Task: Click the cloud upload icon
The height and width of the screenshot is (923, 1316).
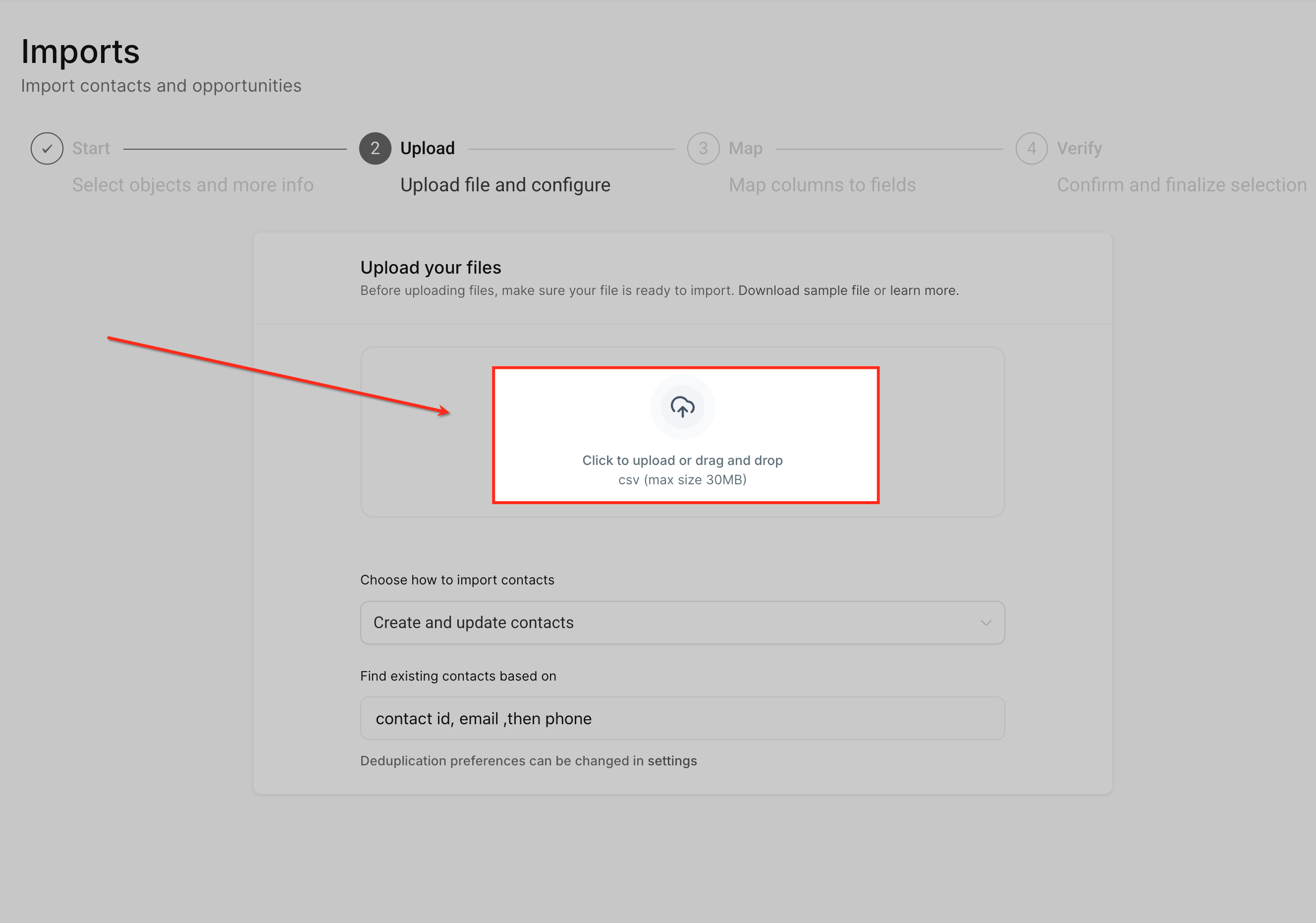Action: [x=682, y=406]
